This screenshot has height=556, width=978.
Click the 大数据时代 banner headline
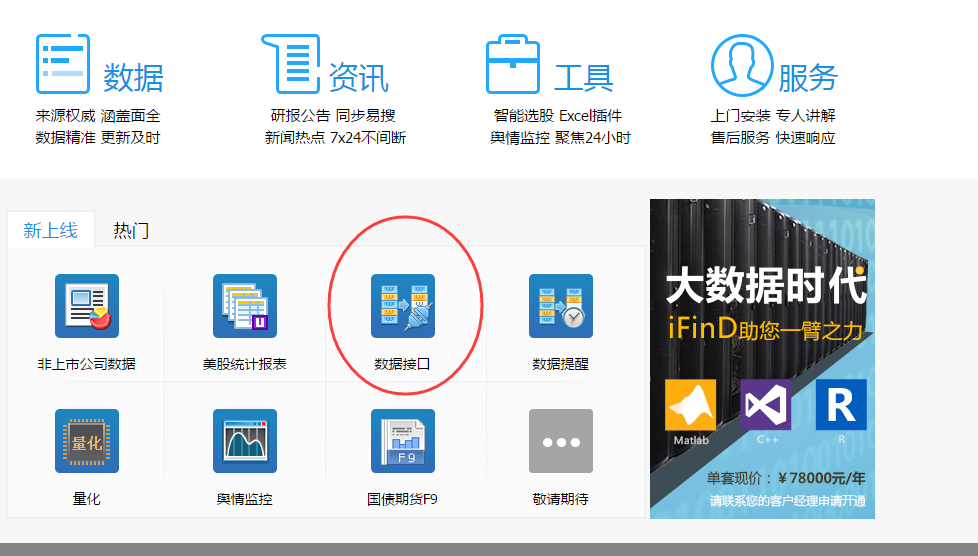(766, 286)
